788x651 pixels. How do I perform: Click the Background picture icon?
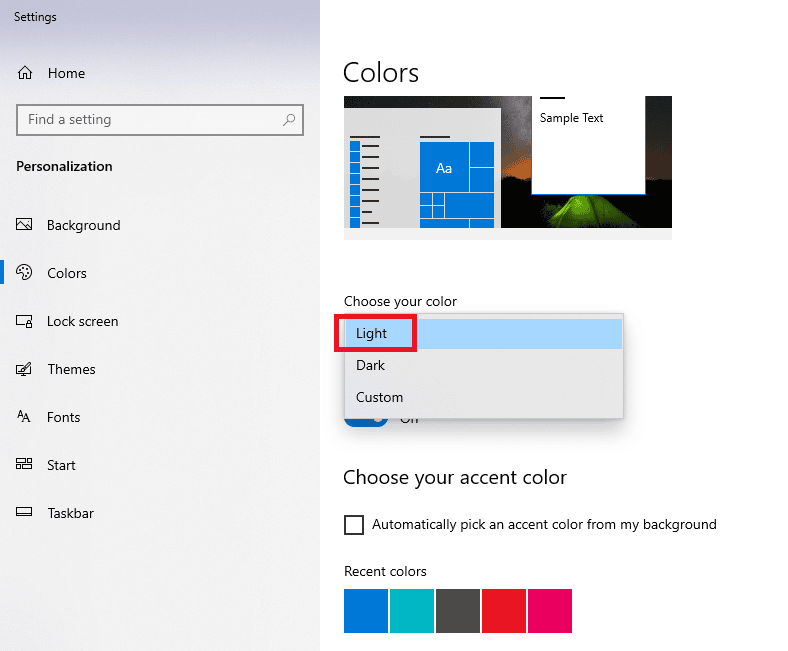(x=24, y=224)
